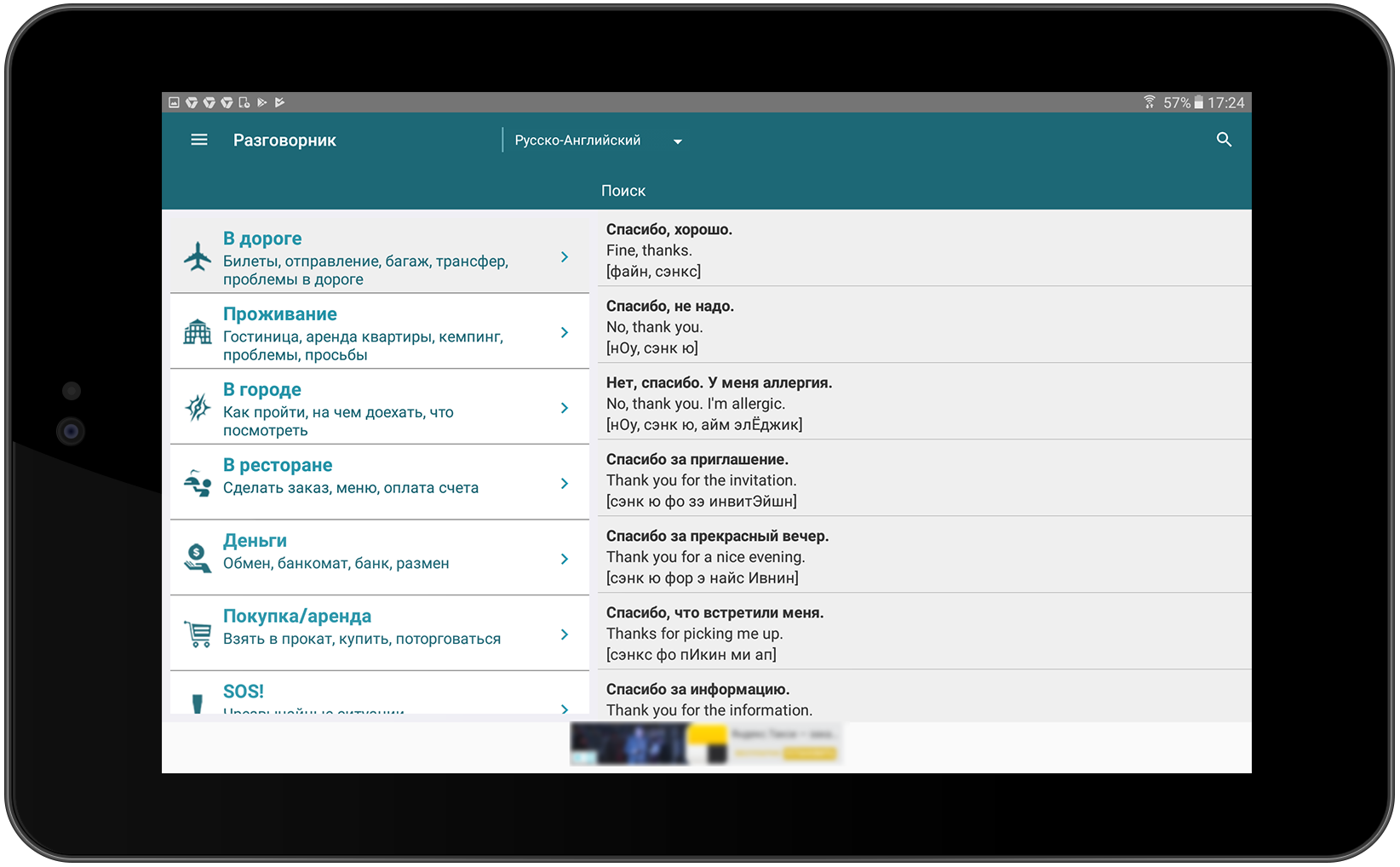This screenshot has height=867, width=1400.
Task: Tap the hotel building icon for Проживание
Action: tap(198, 332)
